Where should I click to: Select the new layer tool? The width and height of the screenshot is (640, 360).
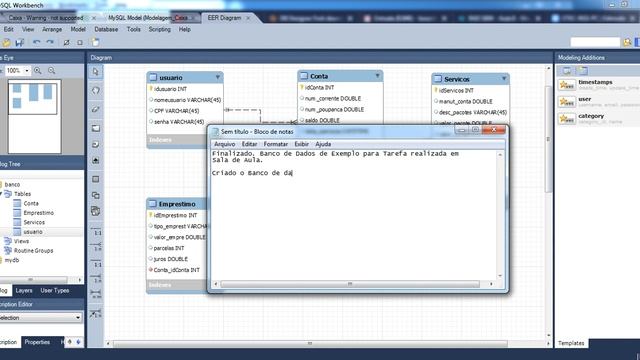(x=96, y=128)
